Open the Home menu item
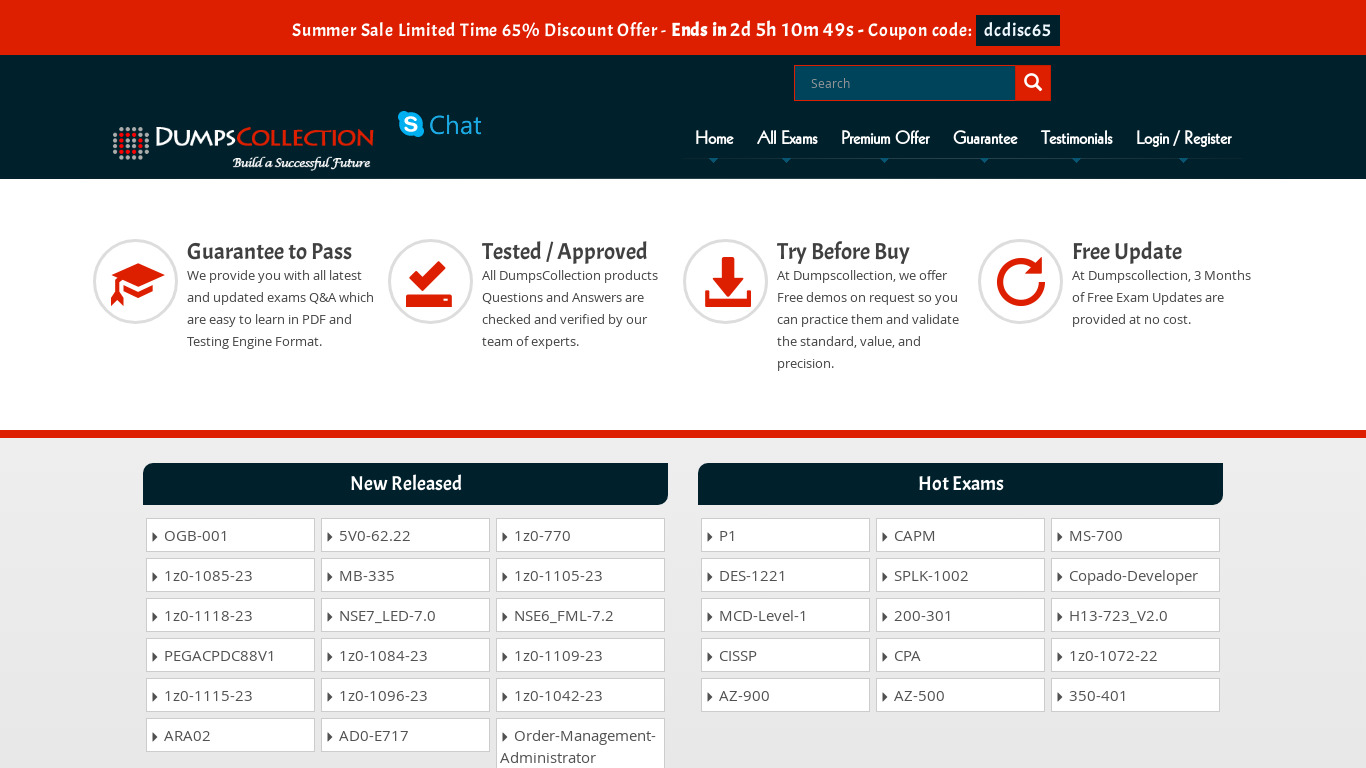Image resolution: width=1366 pixels, height=768 pixels. coord(714,138)
